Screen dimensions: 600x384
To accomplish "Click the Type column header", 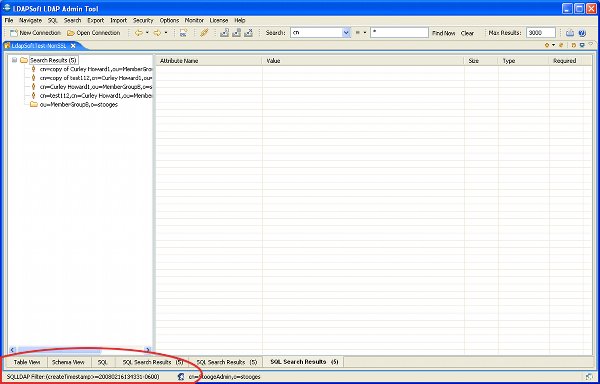I will pos(523,60).
